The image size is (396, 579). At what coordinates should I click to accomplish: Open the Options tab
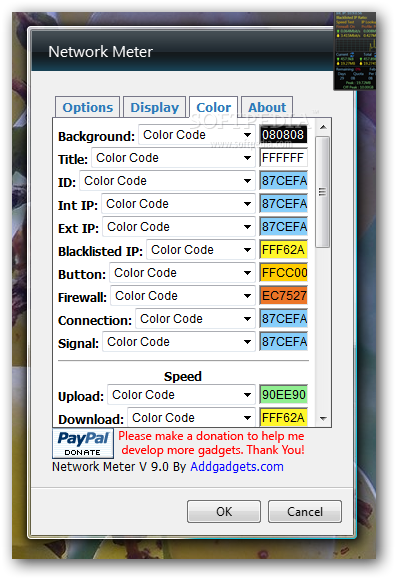(x=88, y=107)
